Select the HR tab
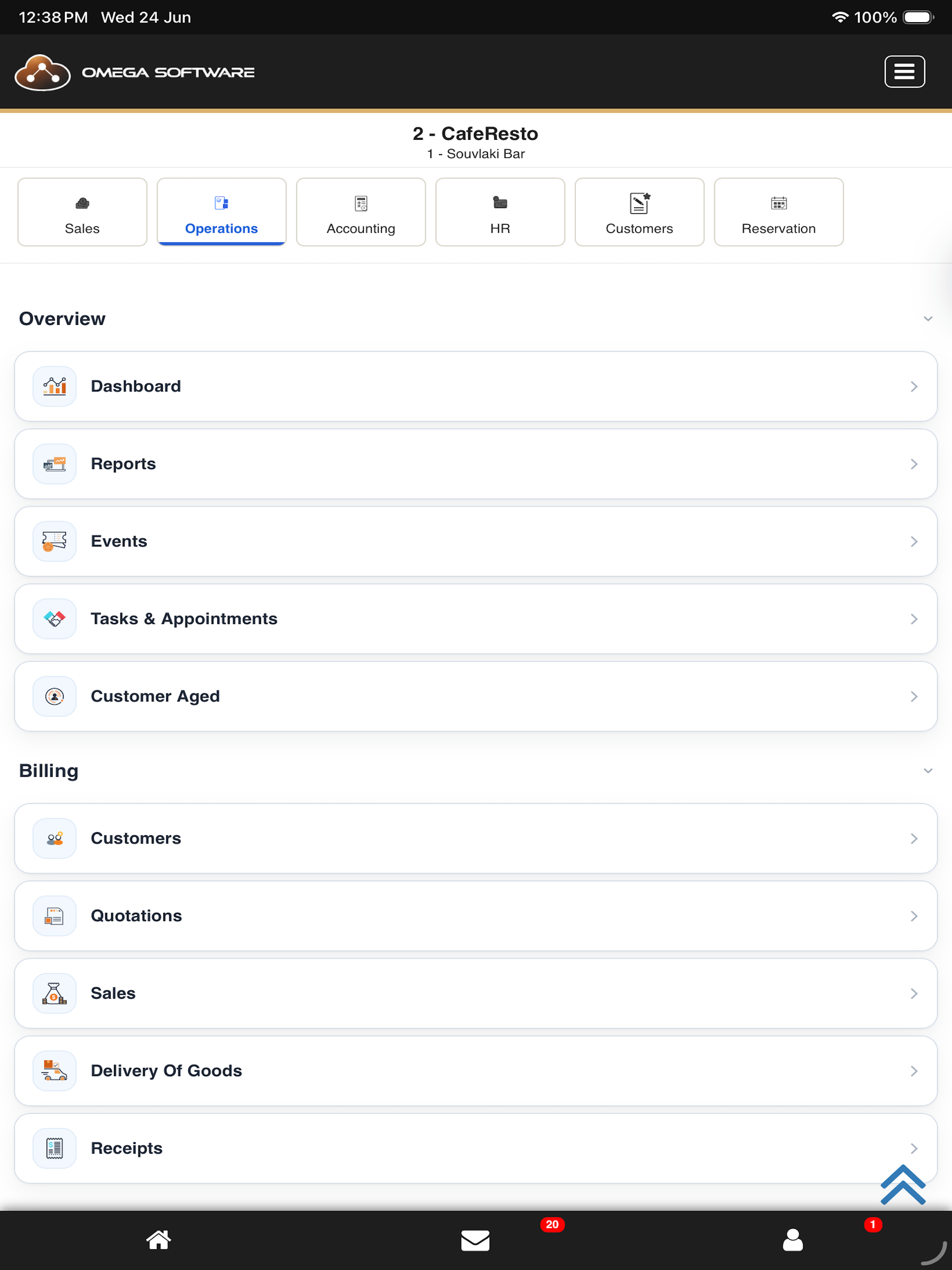 tap(500, 212)
